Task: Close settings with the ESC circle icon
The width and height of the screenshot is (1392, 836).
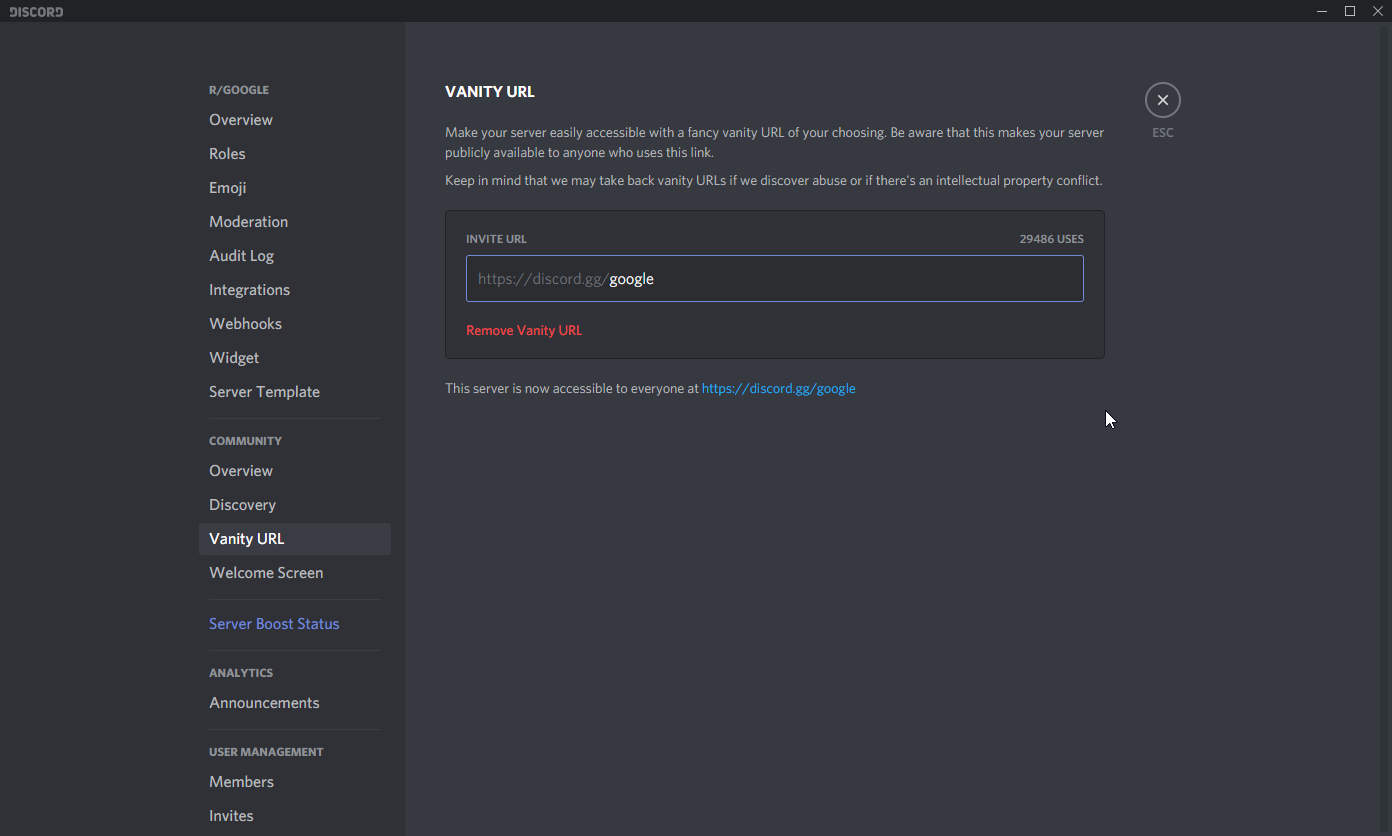Action: 1162,100
